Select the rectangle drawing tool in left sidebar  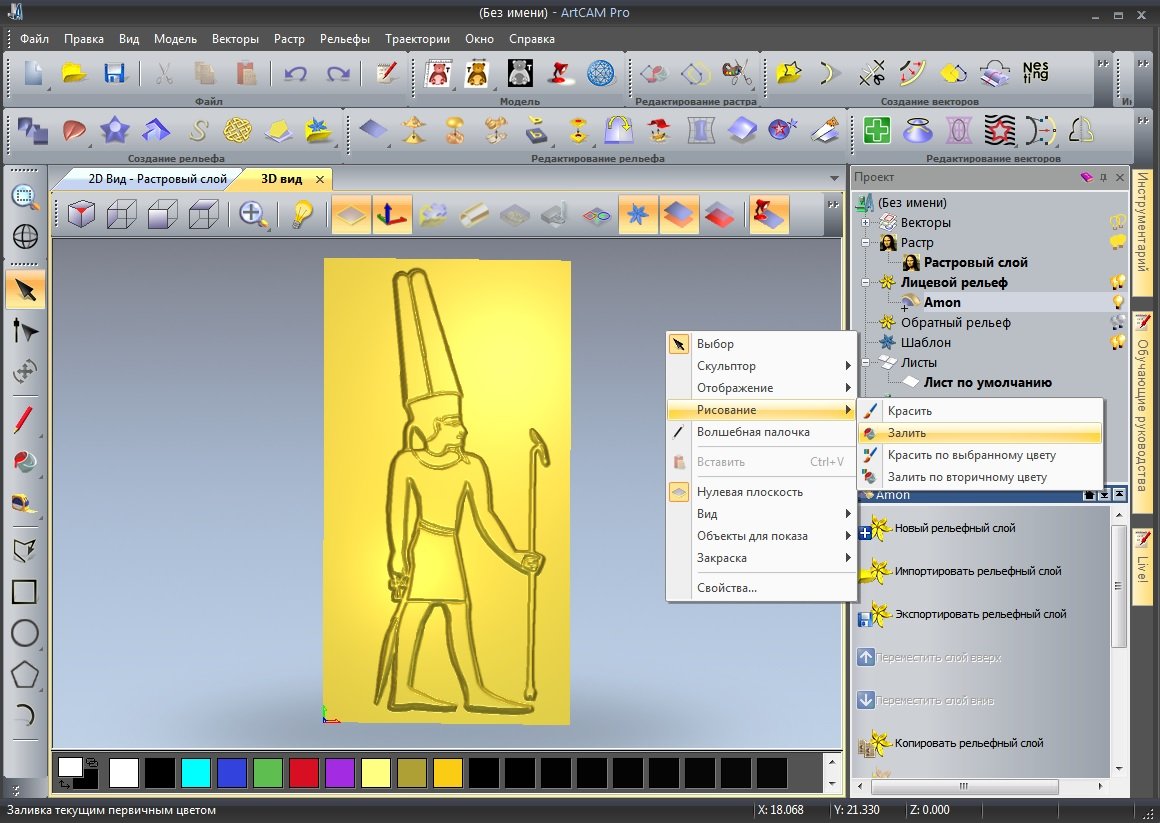(x=25, y=591)
